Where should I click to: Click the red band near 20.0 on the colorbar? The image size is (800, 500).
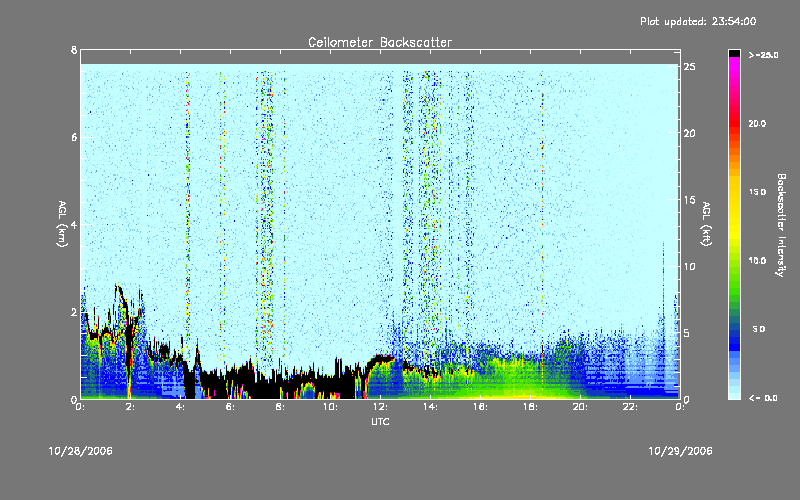pyautogui.click(x=734, y=125)
